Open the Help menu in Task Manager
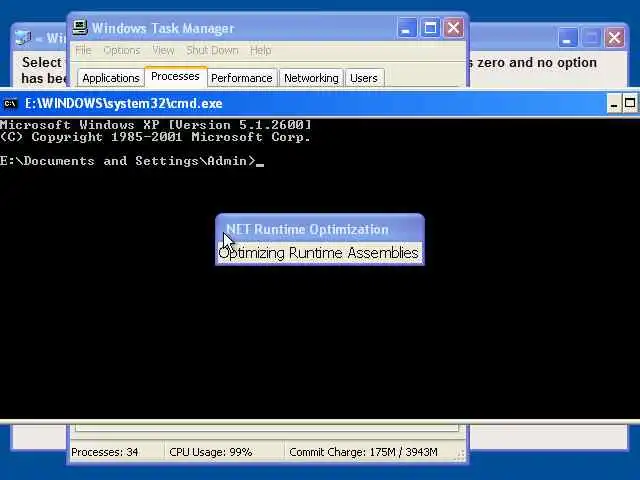Viewport: 640px width, 480px height. [260, 50]
